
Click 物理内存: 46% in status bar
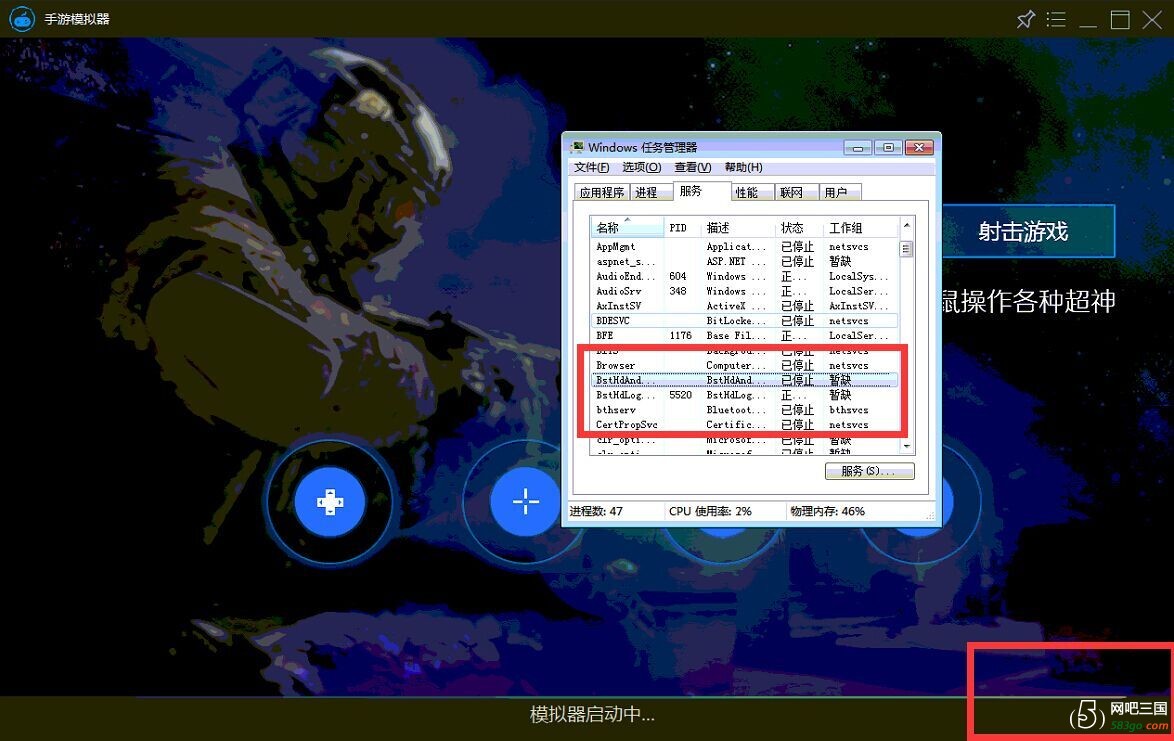pos(827,511)
